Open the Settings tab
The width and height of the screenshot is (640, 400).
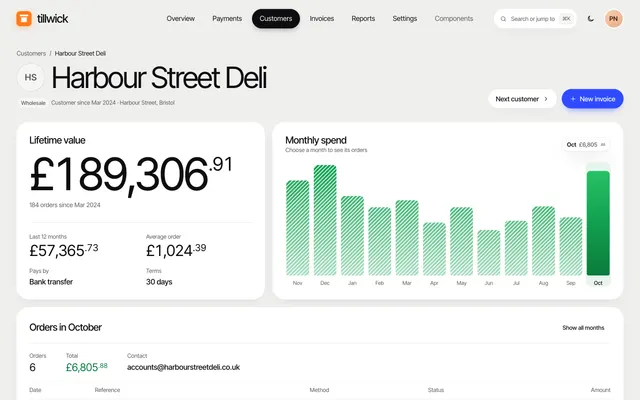click(x=405, y=18)
